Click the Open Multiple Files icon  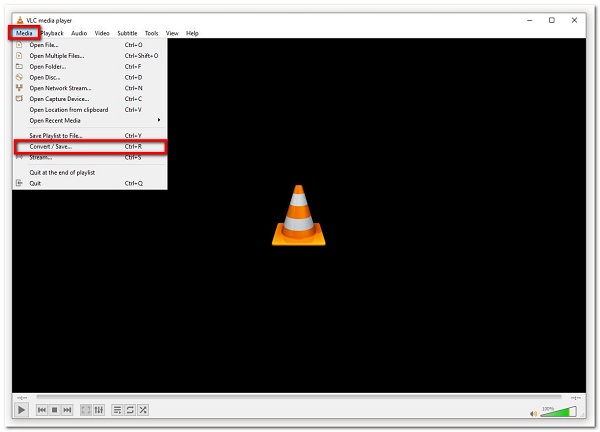(19, 55)
